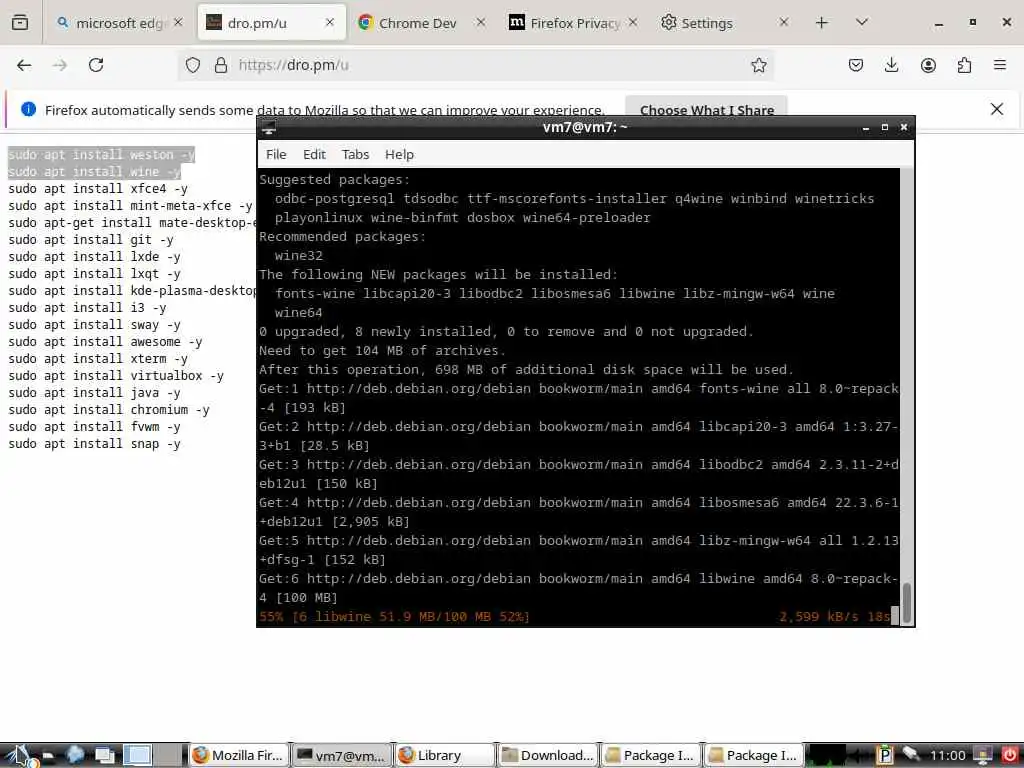Reload the dro.pm/u page
This screenshot has width=1024, height=768.
pyautogui.click(x=96, y=65)
